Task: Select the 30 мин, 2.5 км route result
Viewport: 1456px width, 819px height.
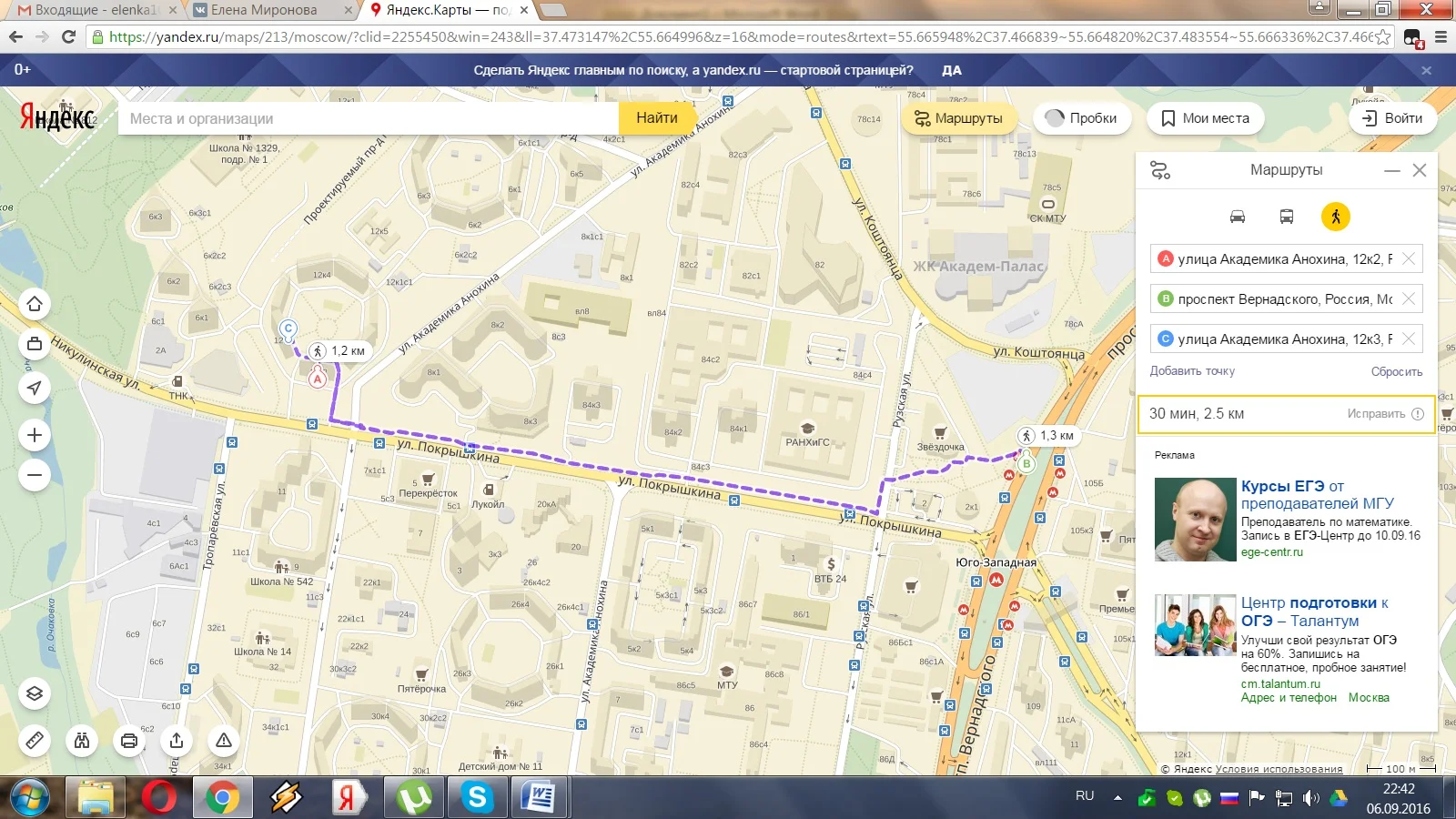Action: 1287,414
